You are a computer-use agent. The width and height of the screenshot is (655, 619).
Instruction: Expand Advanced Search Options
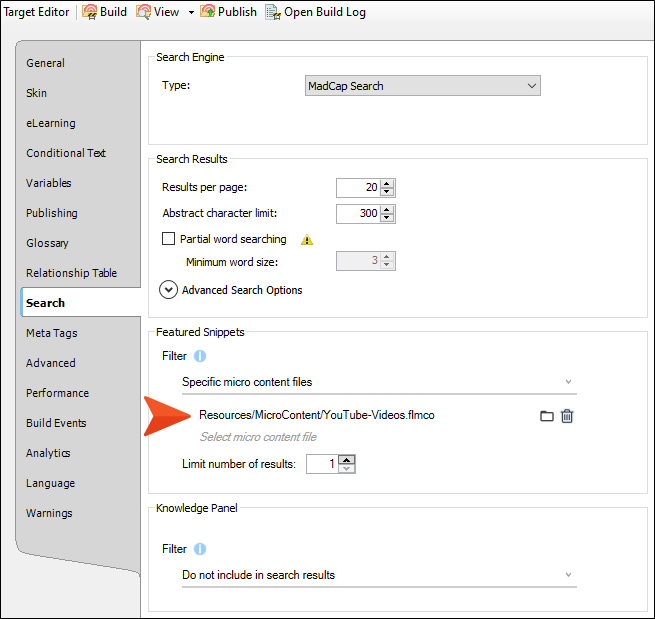[x=169, y=290]
